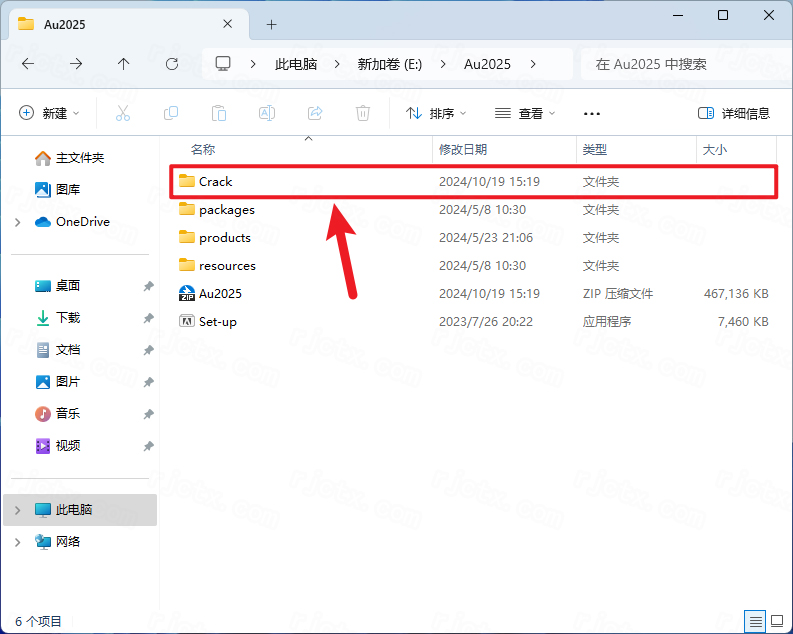Switch to details list view in status bar
793x634 pixels.
pyautogui.click(x=755, y=620)
